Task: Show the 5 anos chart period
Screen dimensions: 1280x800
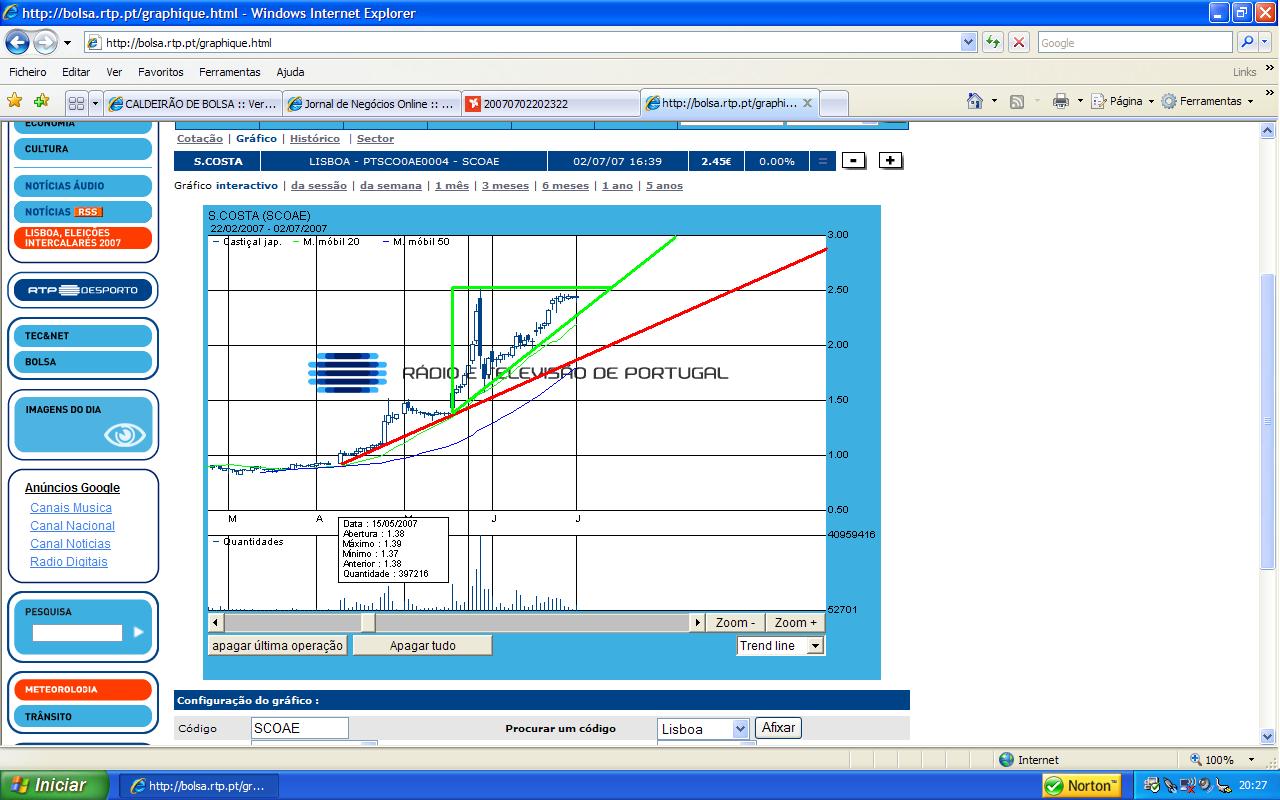Action: coord(664,186)
